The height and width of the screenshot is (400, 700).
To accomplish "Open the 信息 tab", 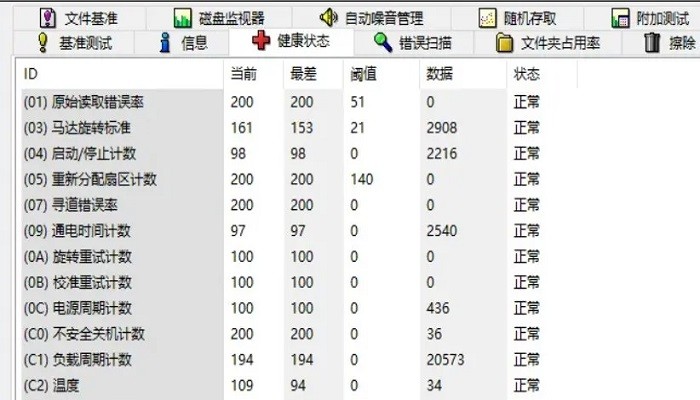I will (182, 43).
